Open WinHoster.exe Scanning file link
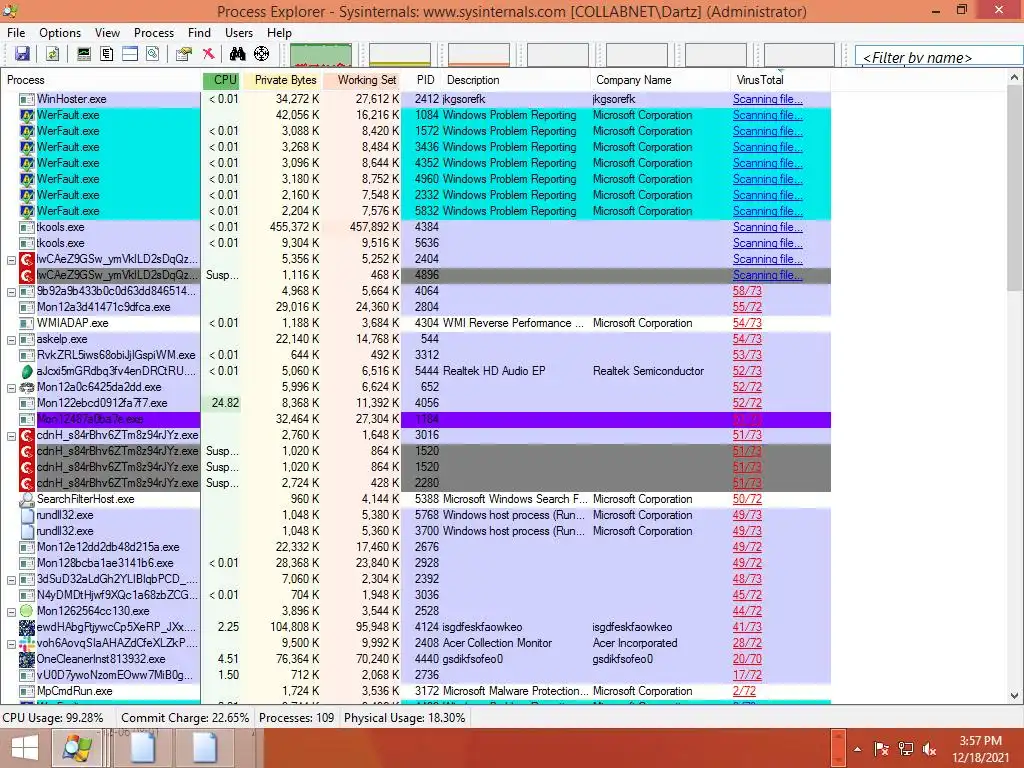This screenshot has height=768, width=1024. [x=767, y=99]
